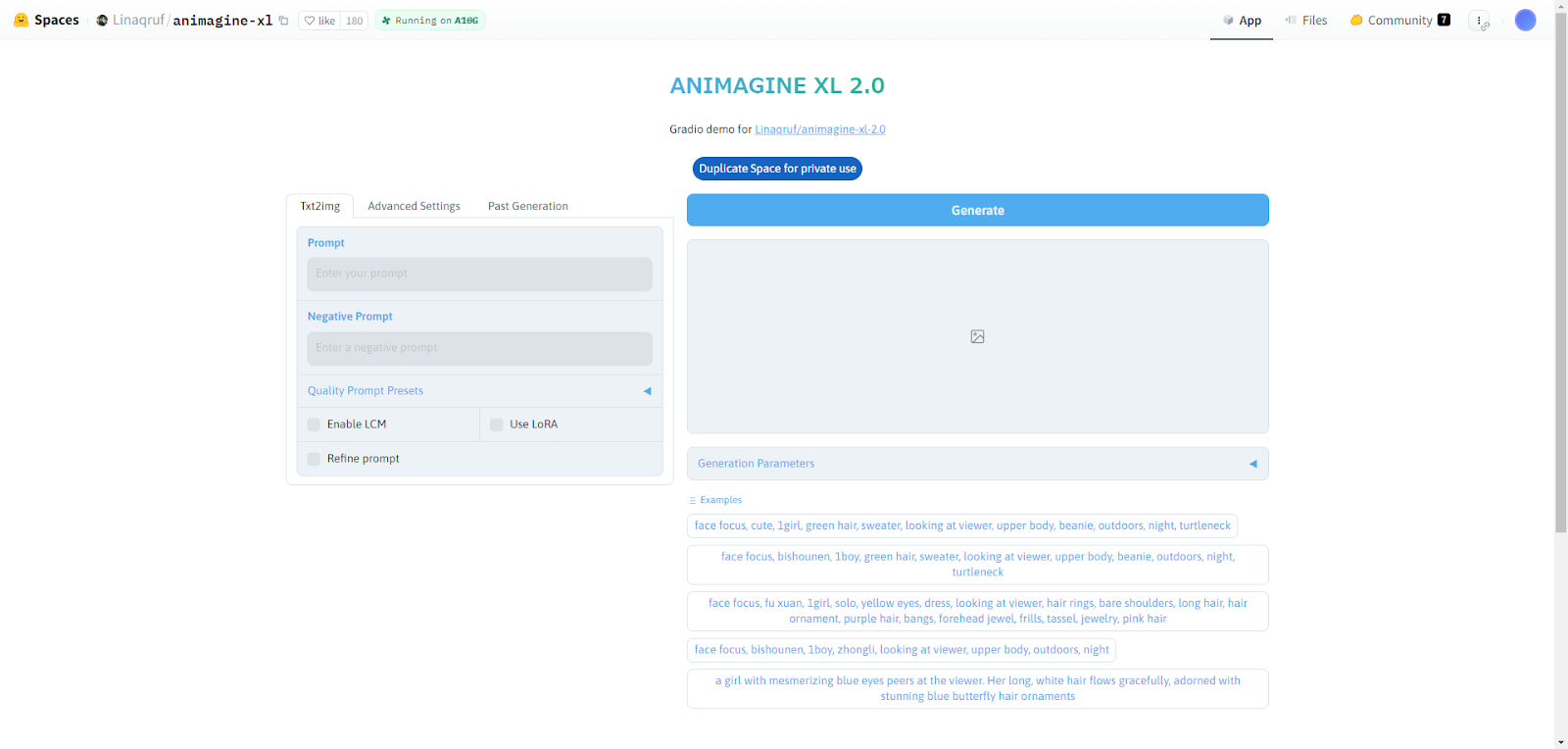
Task: Click the Linaqruf author name link
Action: point(138,21)
